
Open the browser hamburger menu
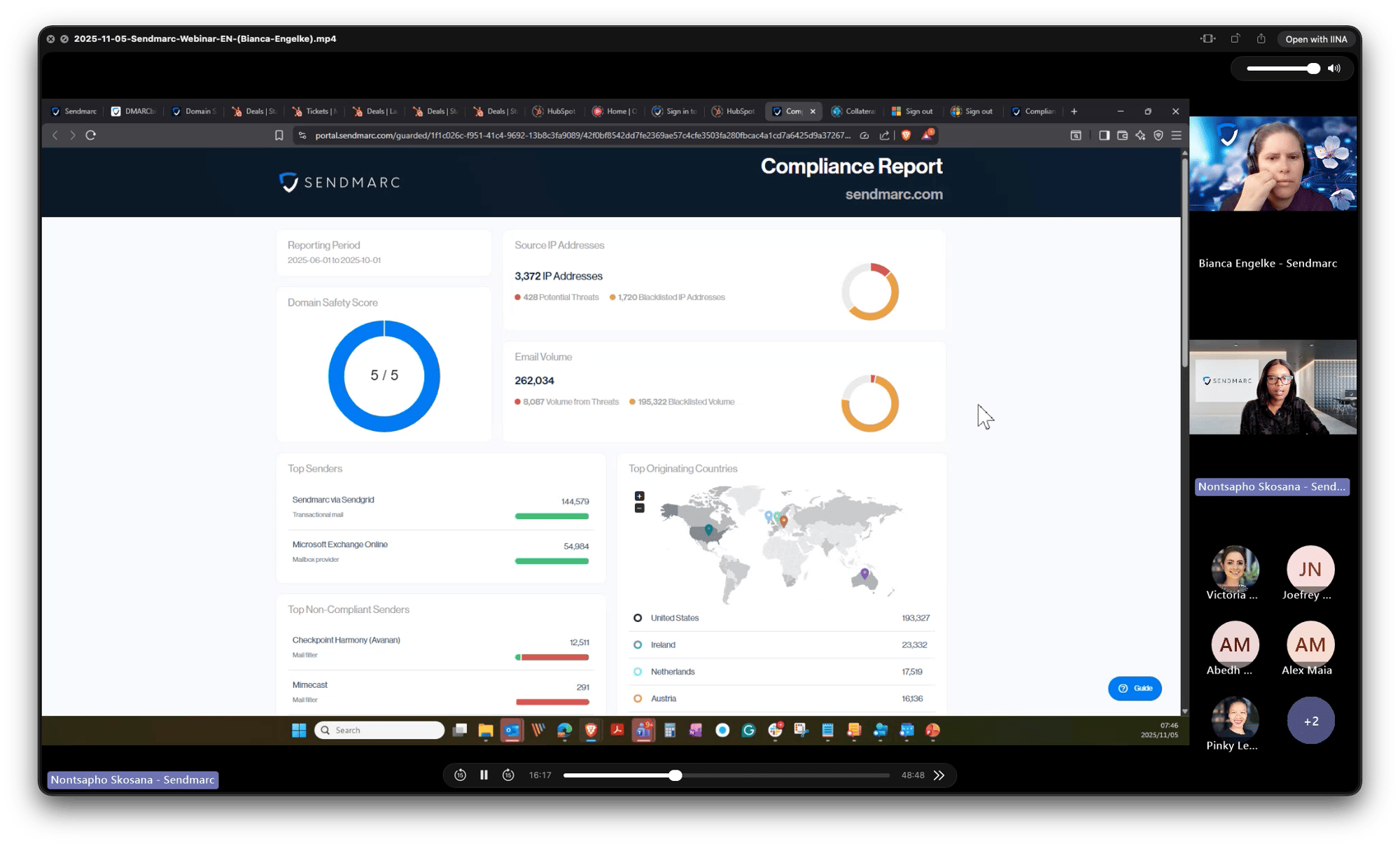pyautogui.click(x=1177, y=135)
